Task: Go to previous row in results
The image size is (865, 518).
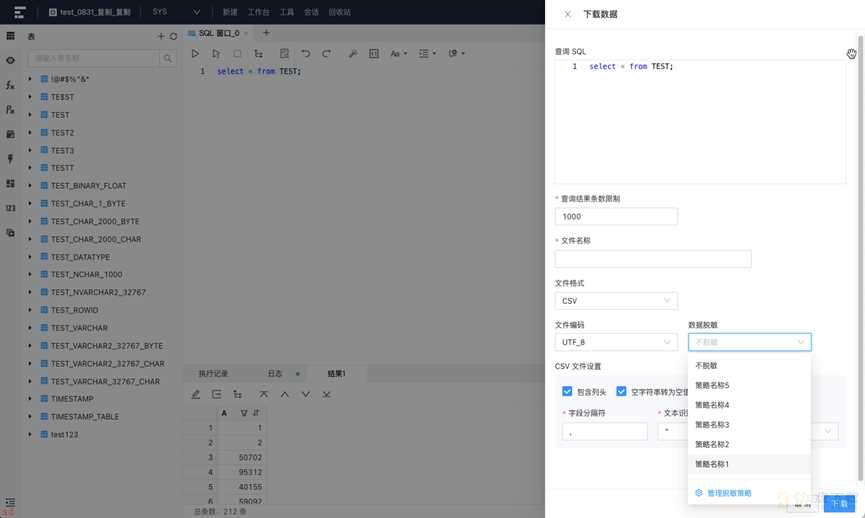Action: click(285, 394)
